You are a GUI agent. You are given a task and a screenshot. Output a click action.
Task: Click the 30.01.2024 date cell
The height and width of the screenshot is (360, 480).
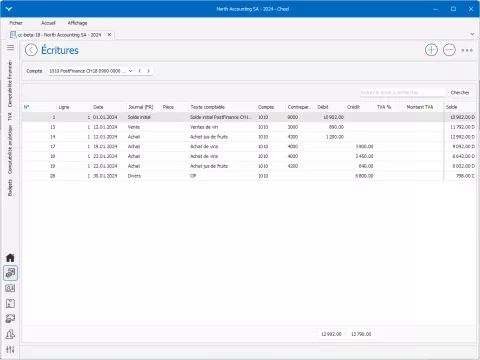[105, 176]
